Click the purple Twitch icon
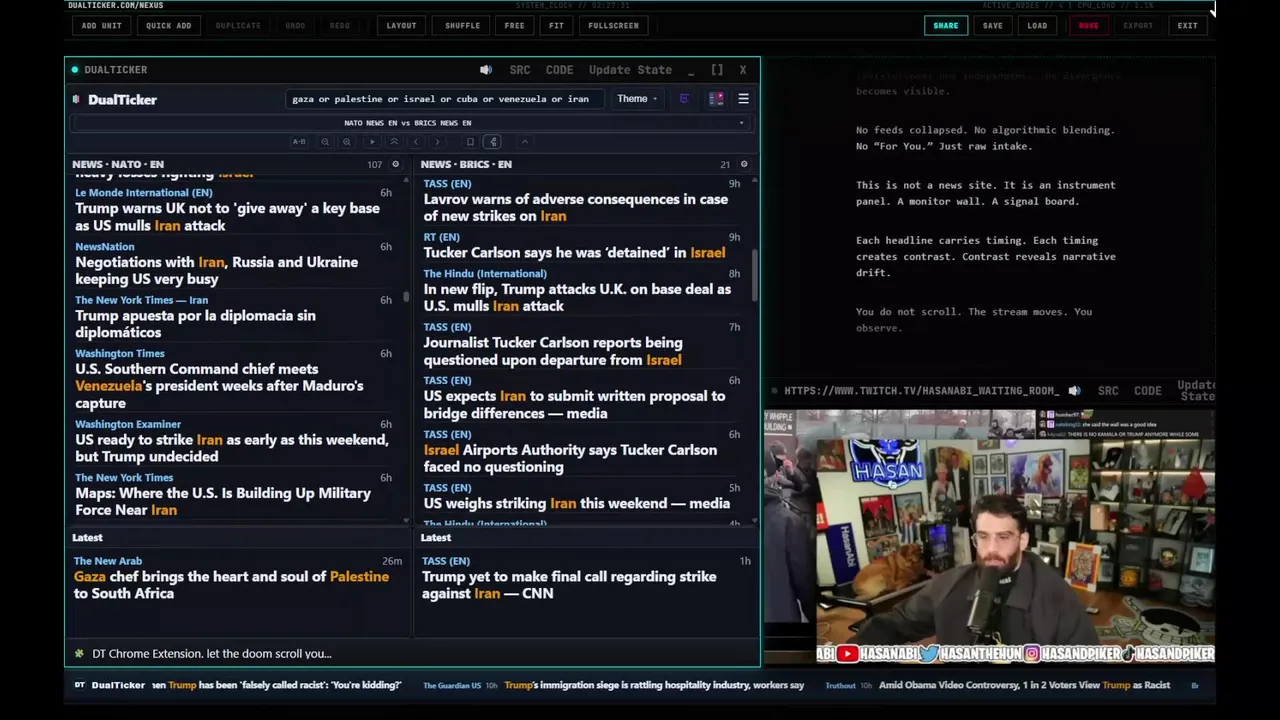The height and width of the screenshot is (720, 1280). click(684, 99)
